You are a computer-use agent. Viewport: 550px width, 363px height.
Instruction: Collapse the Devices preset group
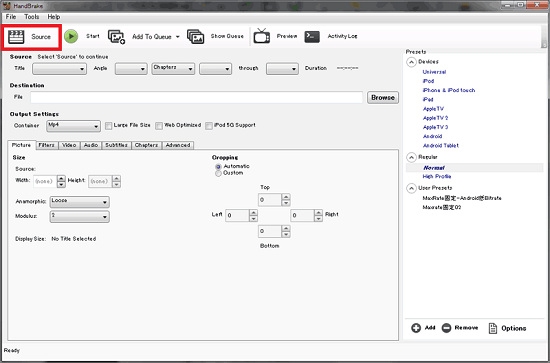(411, 62)
